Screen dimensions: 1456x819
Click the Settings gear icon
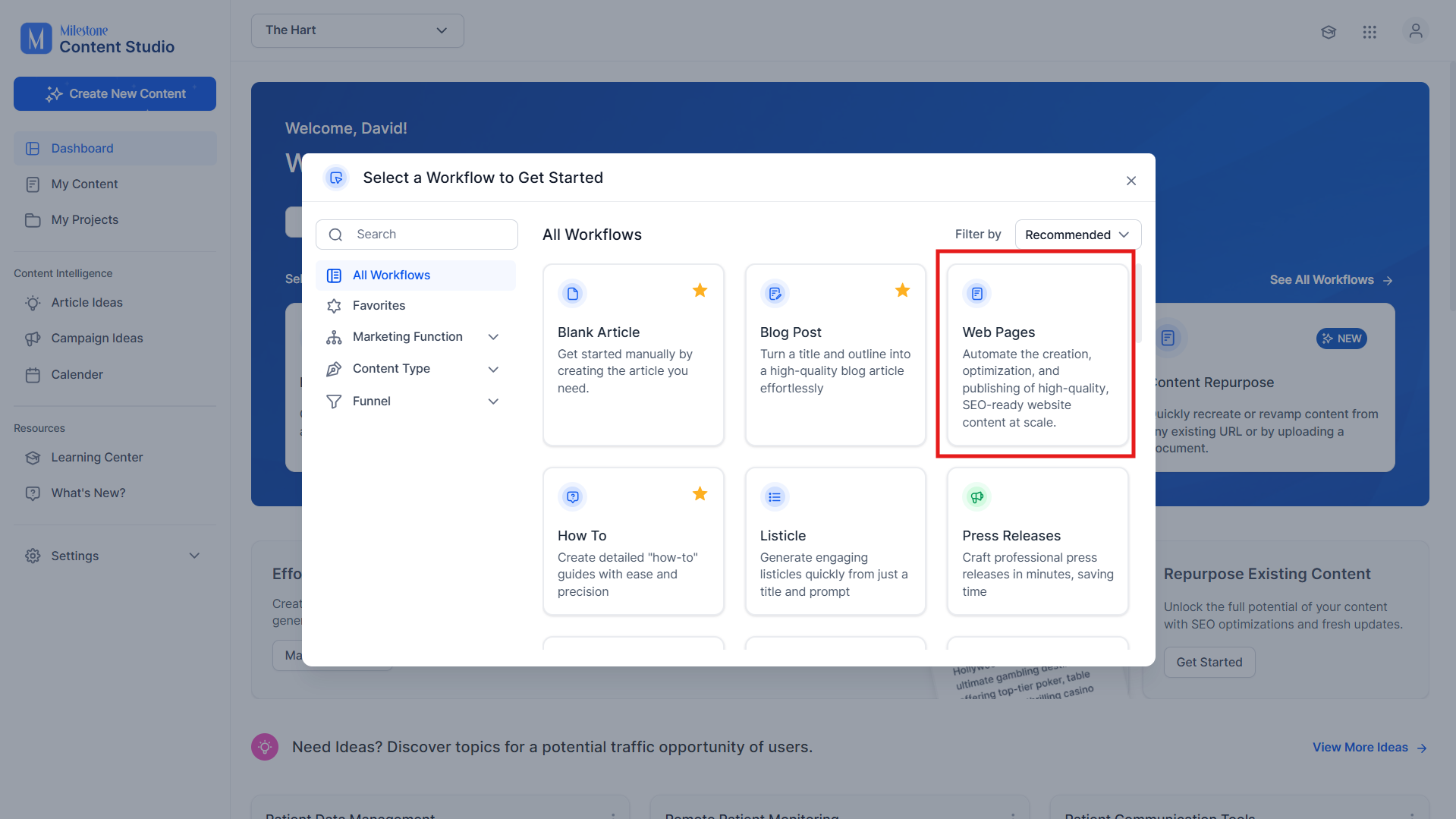(x=33, y=556)
